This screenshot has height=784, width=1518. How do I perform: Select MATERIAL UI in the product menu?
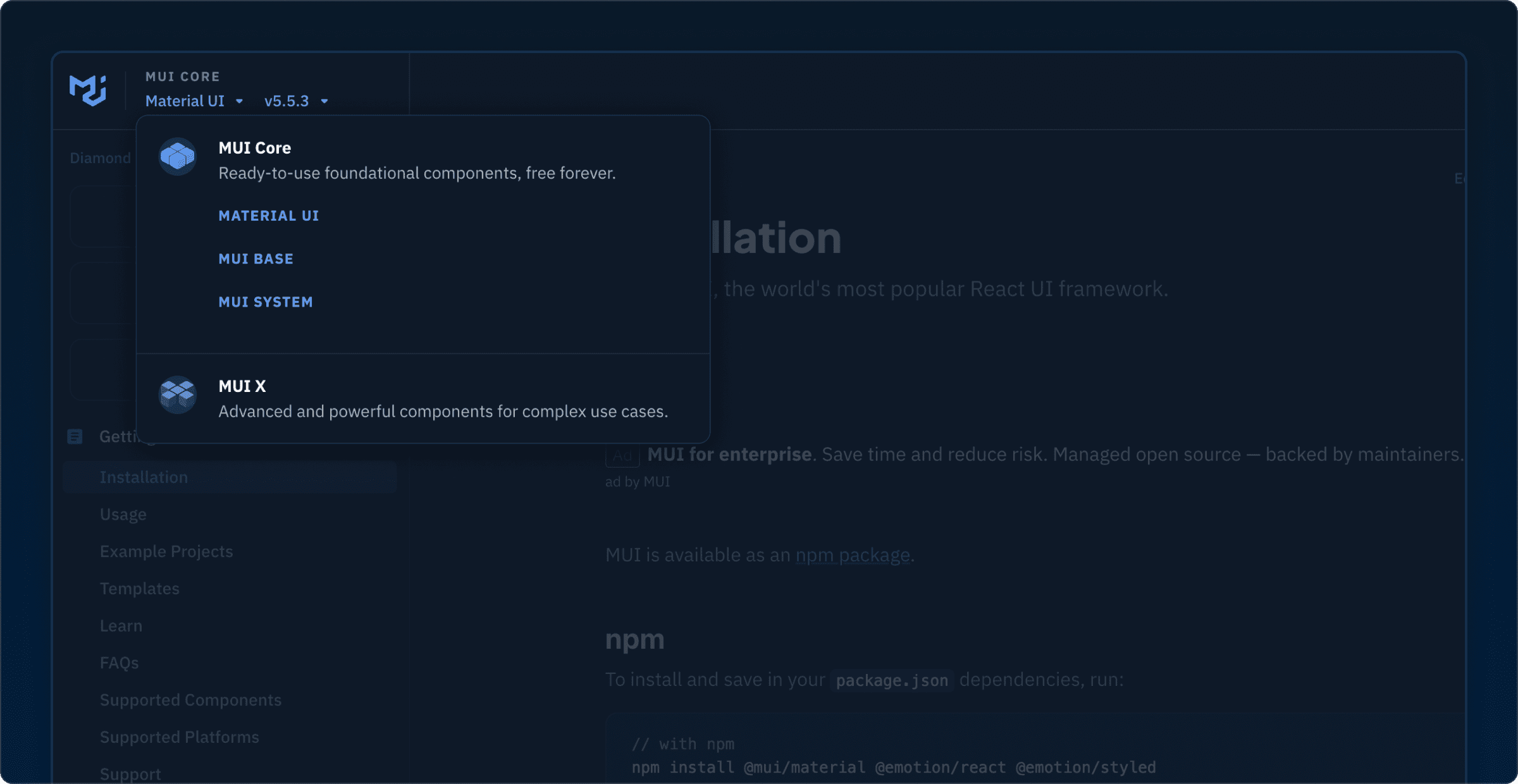coord(268,215)
